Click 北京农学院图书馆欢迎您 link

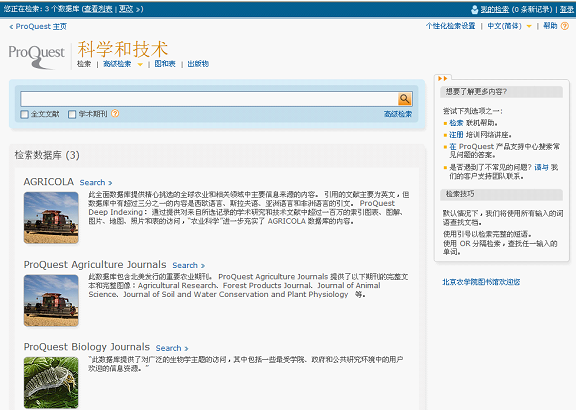[481, 282]
